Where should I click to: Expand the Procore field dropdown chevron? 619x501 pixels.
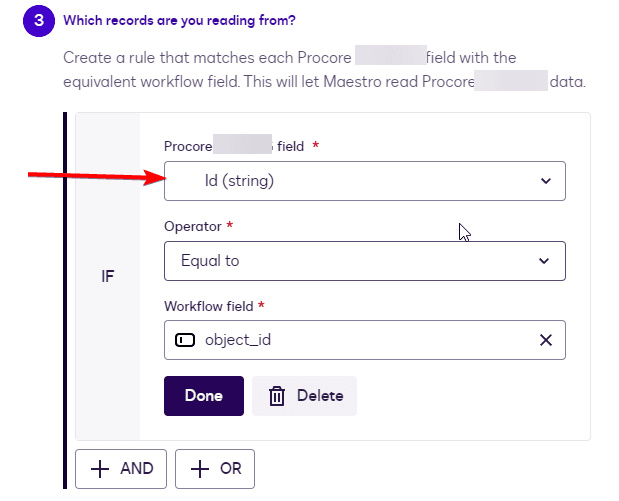point(545,181)
